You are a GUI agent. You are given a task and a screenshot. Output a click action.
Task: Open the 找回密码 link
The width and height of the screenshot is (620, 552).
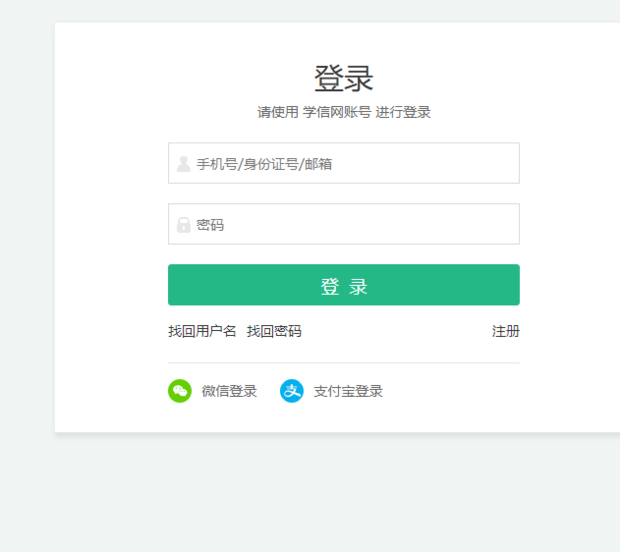tap(274, 331)
